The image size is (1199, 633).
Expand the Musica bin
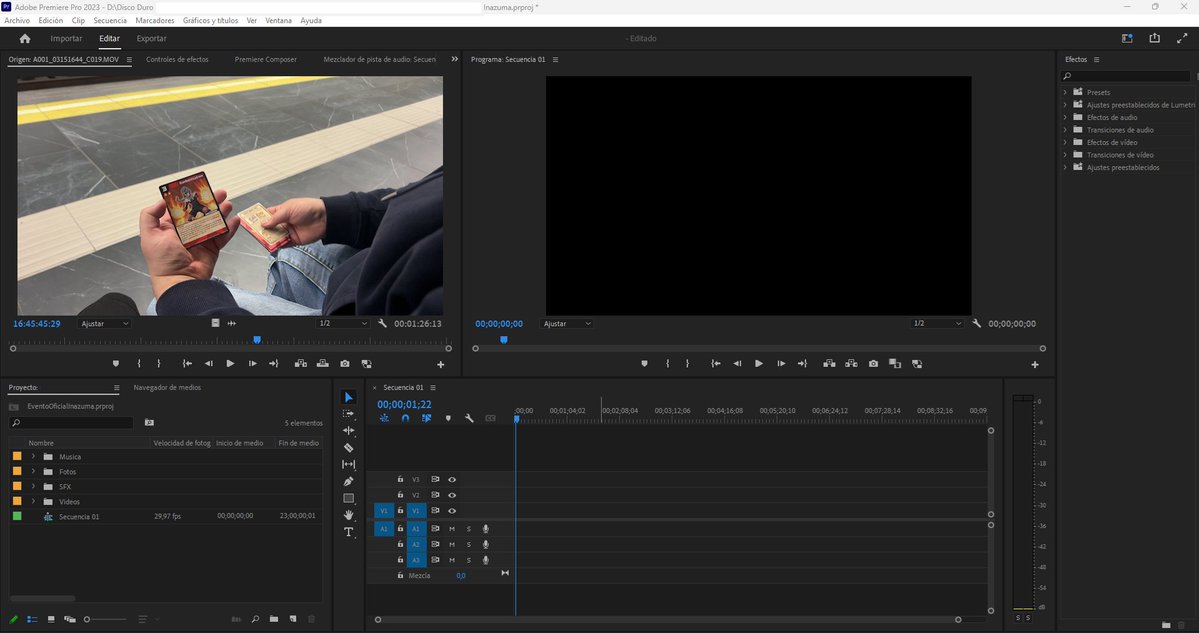coord(33,456)
